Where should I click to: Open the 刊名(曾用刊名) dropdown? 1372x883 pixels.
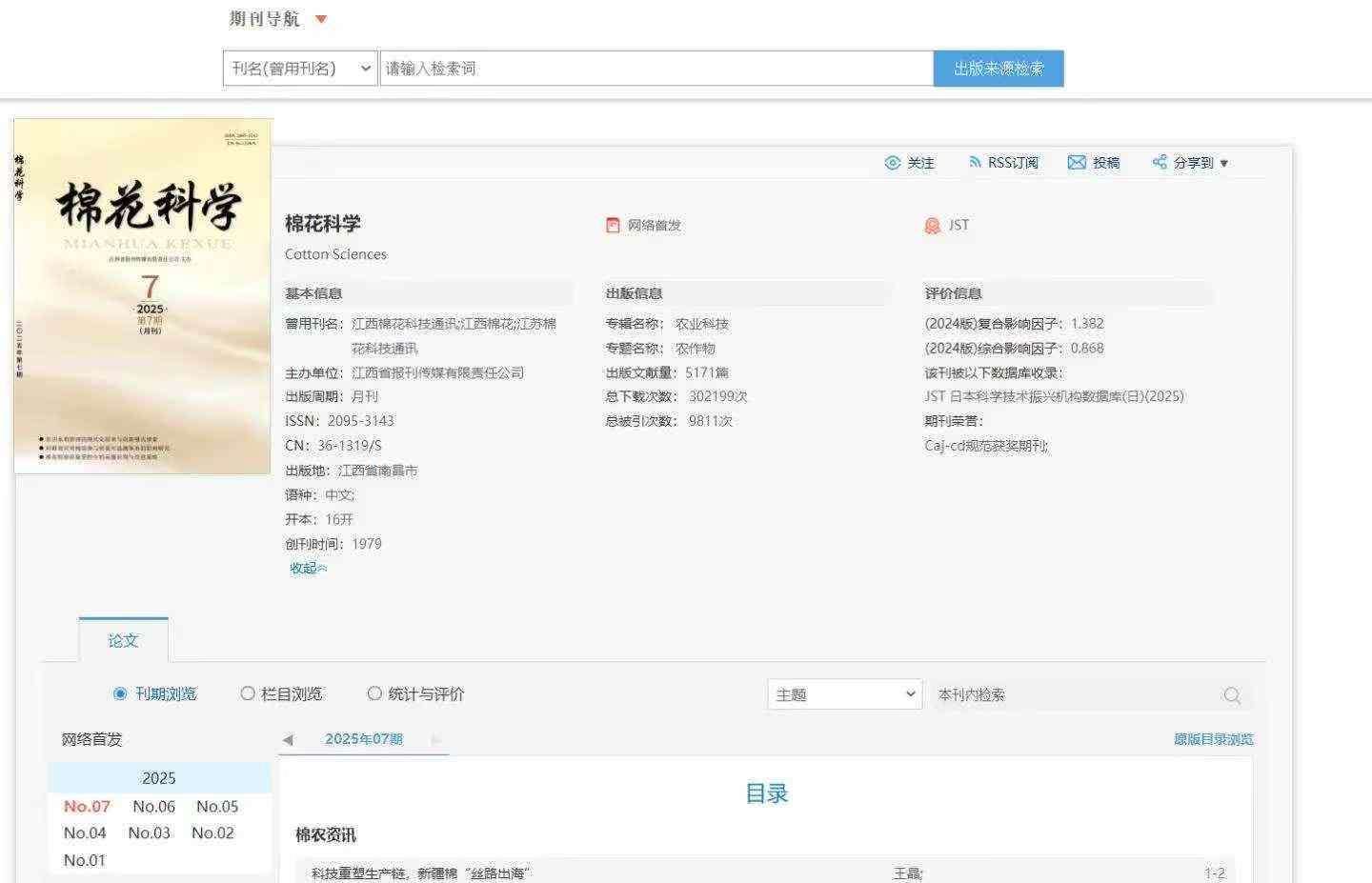(x=300, y=69)
